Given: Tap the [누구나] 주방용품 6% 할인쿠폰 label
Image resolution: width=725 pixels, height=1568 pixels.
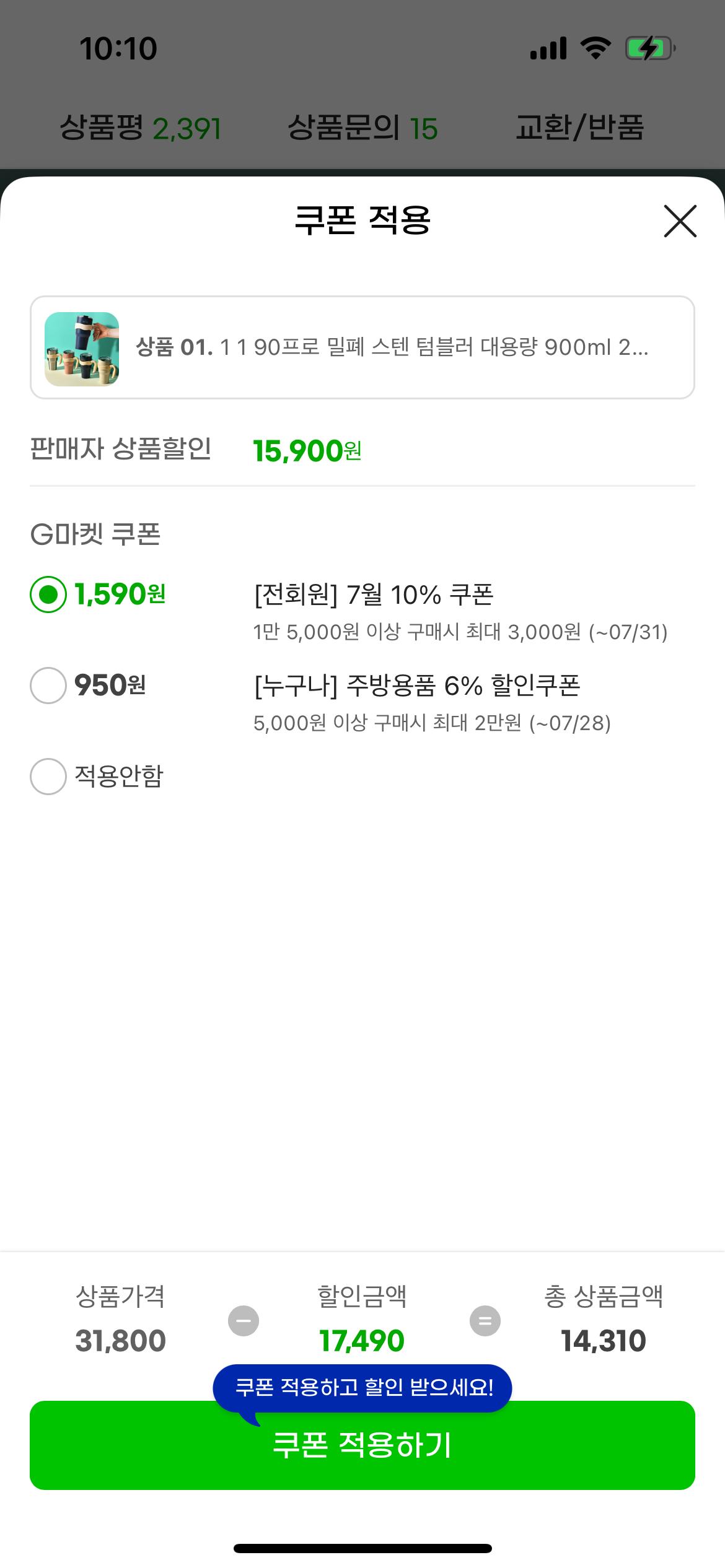Looking at the screenshot, I should click(417, 686).
